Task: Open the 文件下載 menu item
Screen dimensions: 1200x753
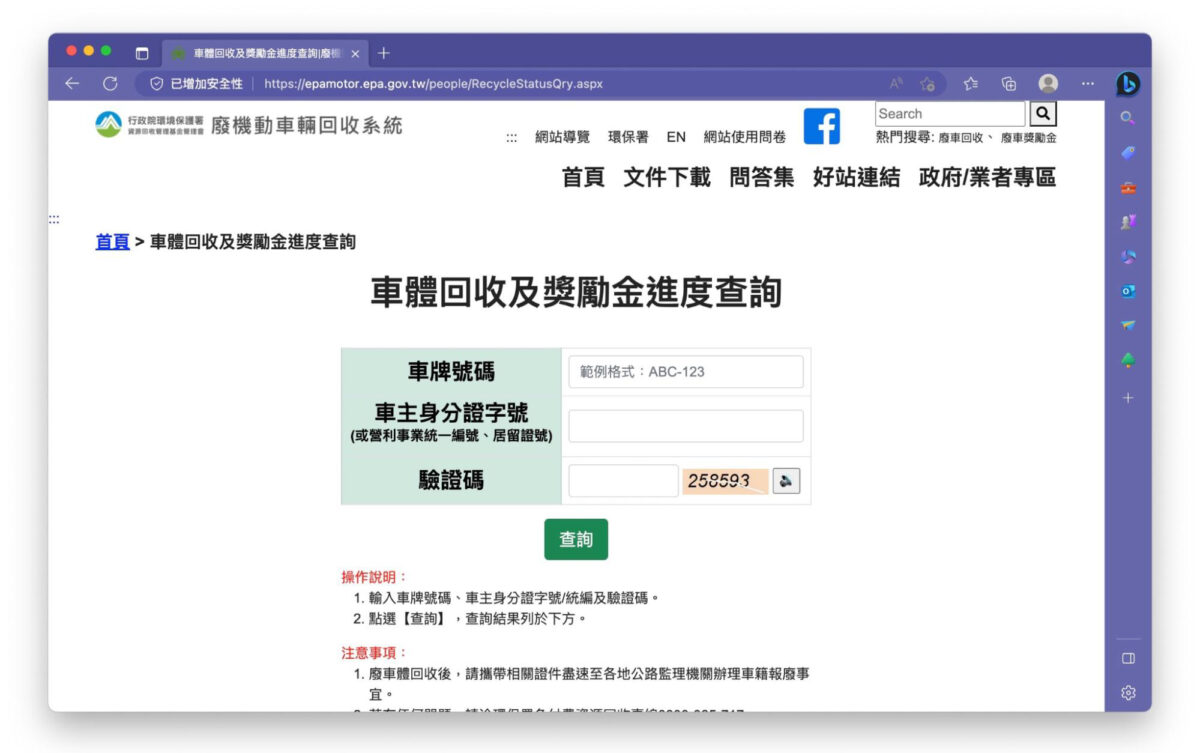Action: (667, 177)
